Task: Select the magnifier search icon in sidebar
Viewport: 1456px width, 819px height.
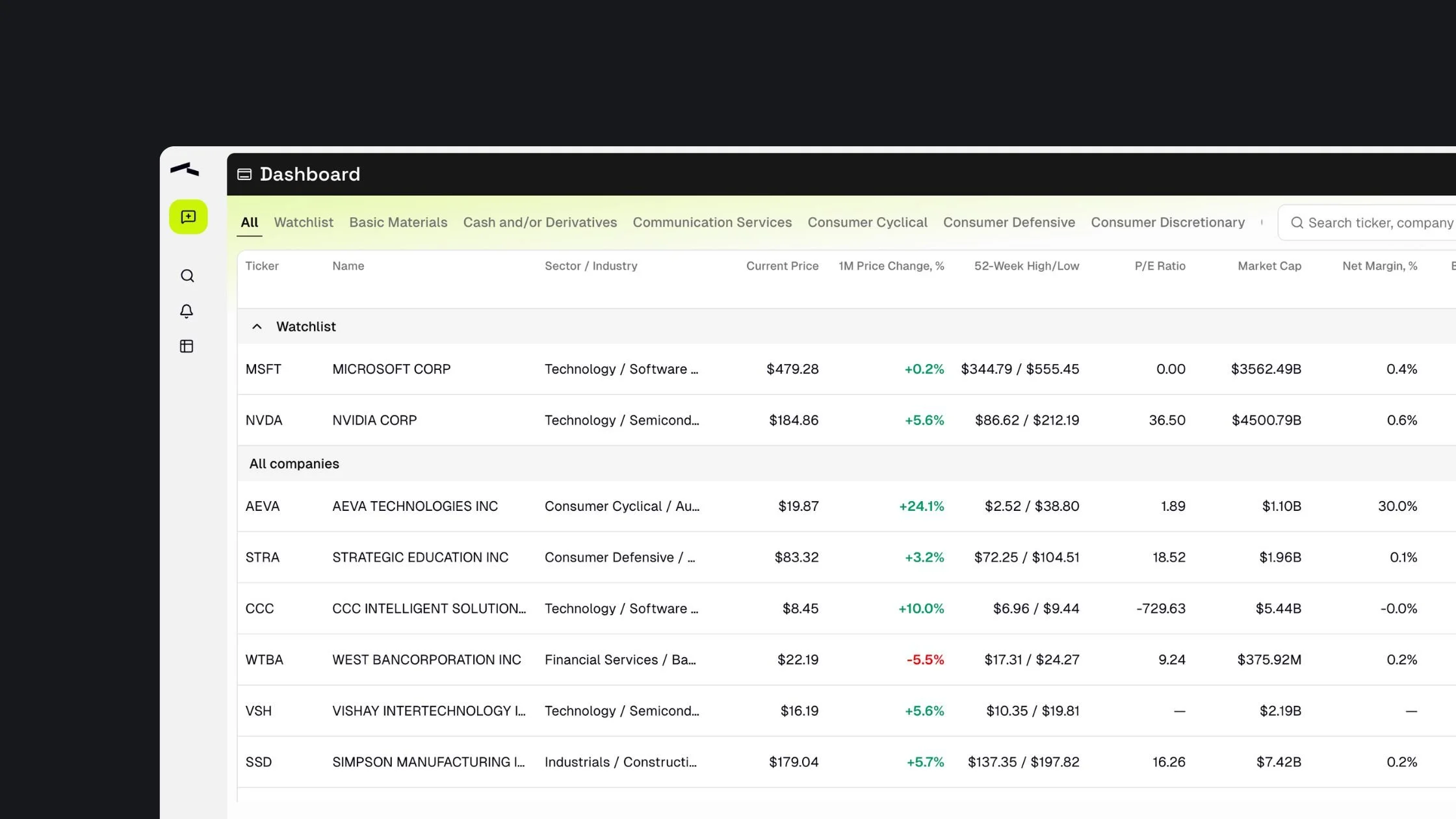Action: (x=187, y=276)
